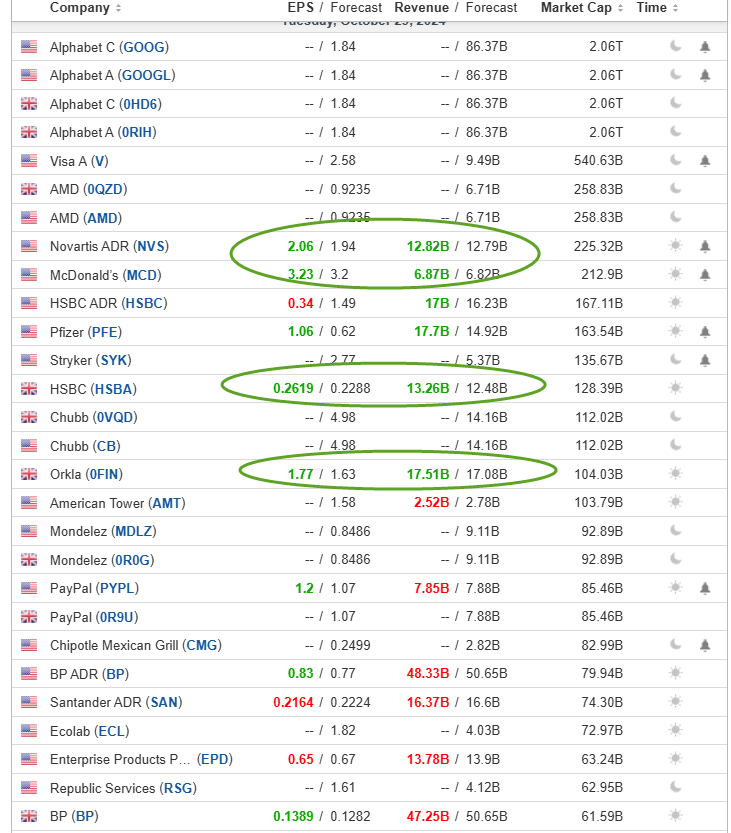731x833 pixels.
Task: Click Enterprise Products revenue 13.78B
Action: coord(428,759)
